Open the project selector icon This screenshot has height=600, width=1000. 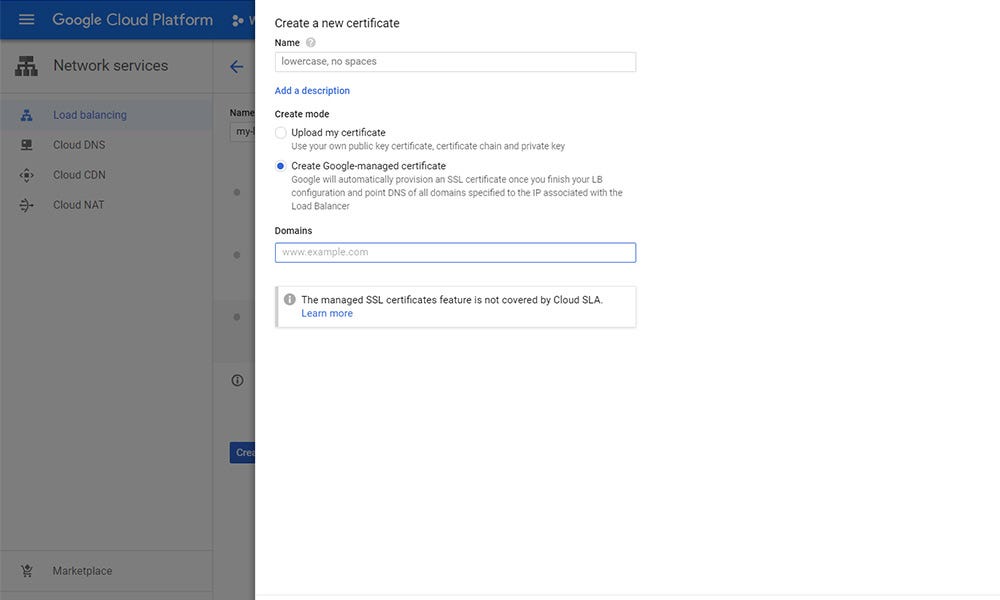point(238,20)
